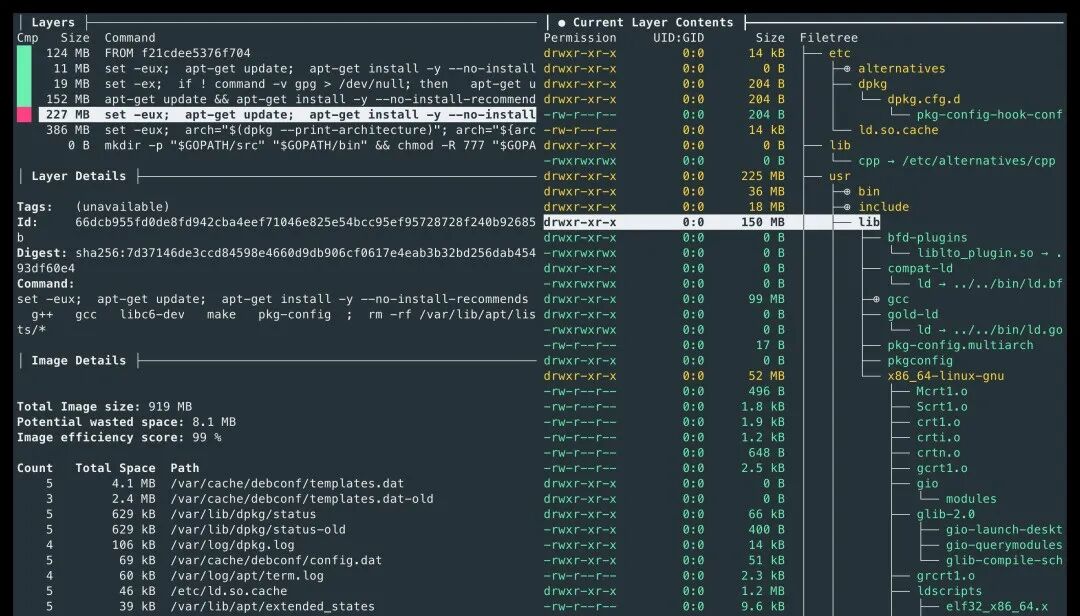The width and height of the screenshot is (1080, 616).
Task: Expand the collapsed alternatives directory node
Action: pyautogui.click(x=847, y=69)
